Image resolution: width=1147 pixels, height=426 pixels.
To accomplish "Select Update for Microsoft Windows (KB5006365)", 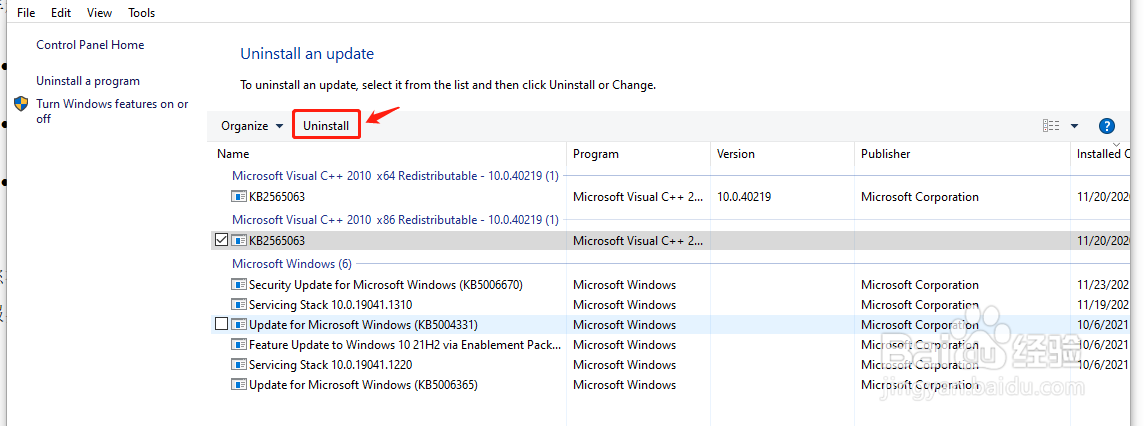I will click(x=363, y=384).
